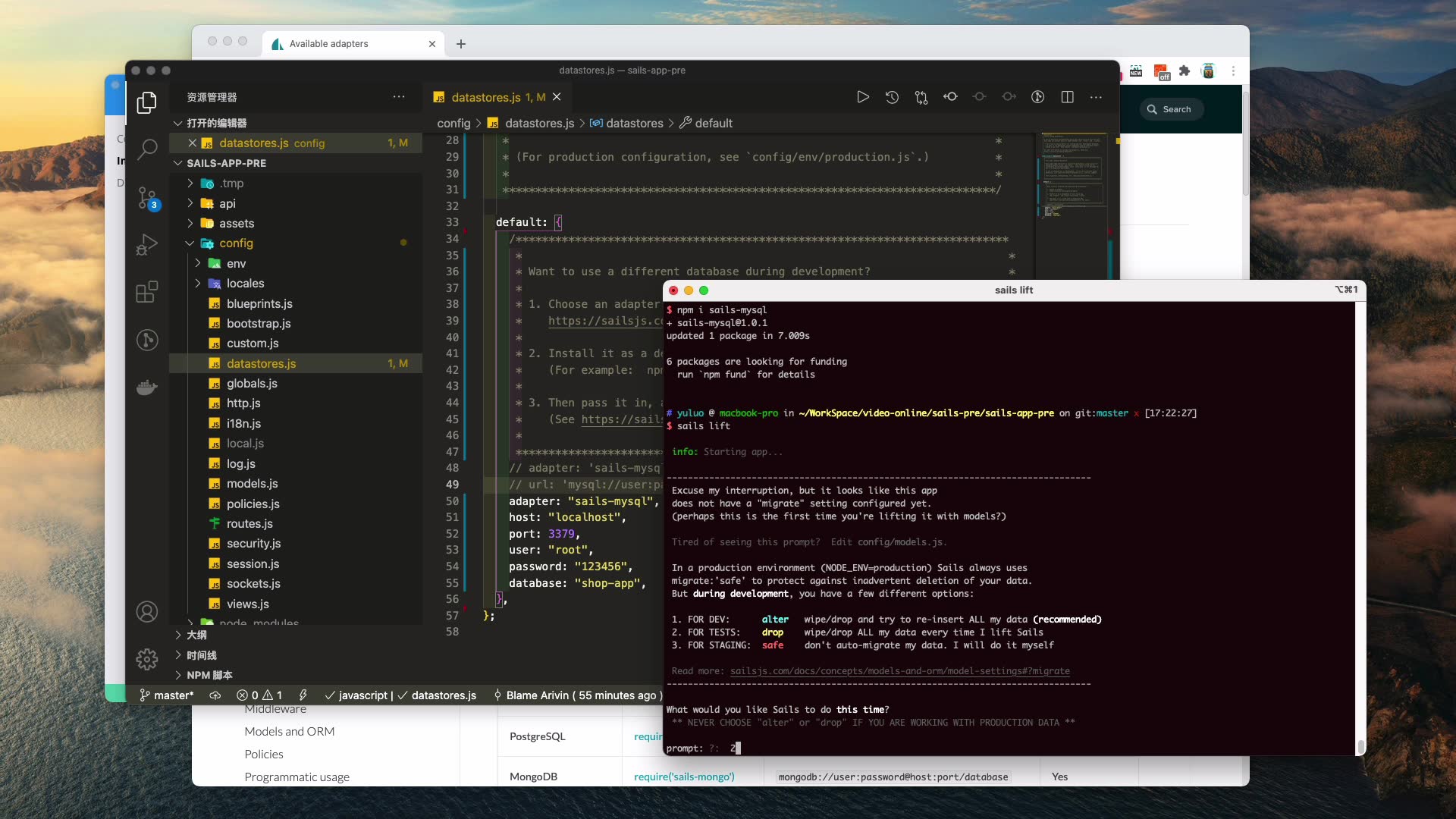This screenshot has width=1456, height=819.
Task: Open routes.js in file tree
Action: (249, 523)
